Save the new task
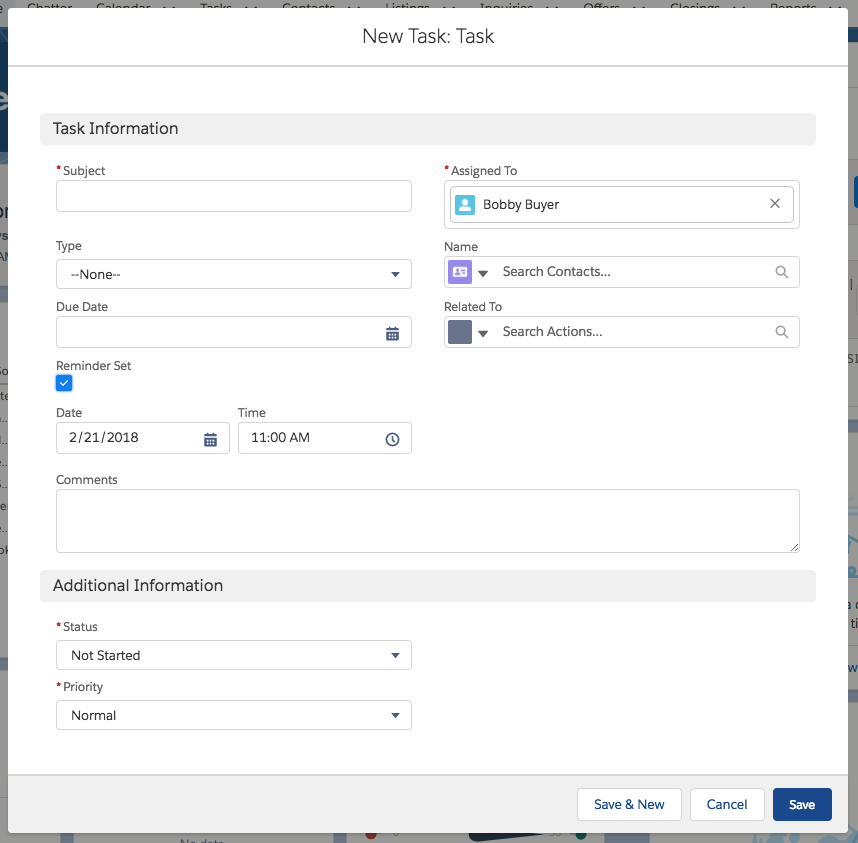Viewport: 858px width, 843px height. 802,804
